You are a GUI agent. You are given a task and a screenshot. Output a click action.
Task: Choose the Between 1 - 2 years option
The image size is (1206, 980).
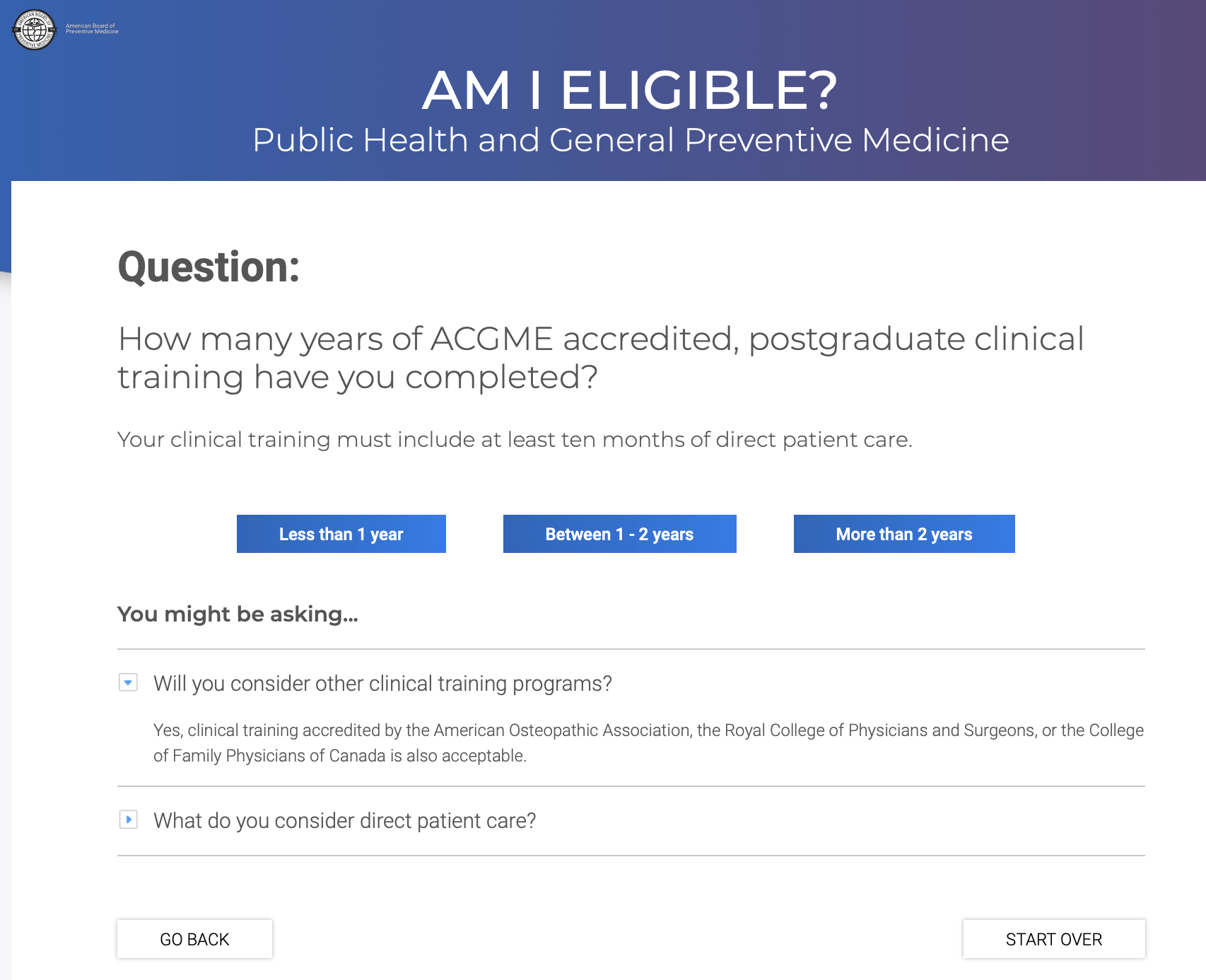click(620, 534)
